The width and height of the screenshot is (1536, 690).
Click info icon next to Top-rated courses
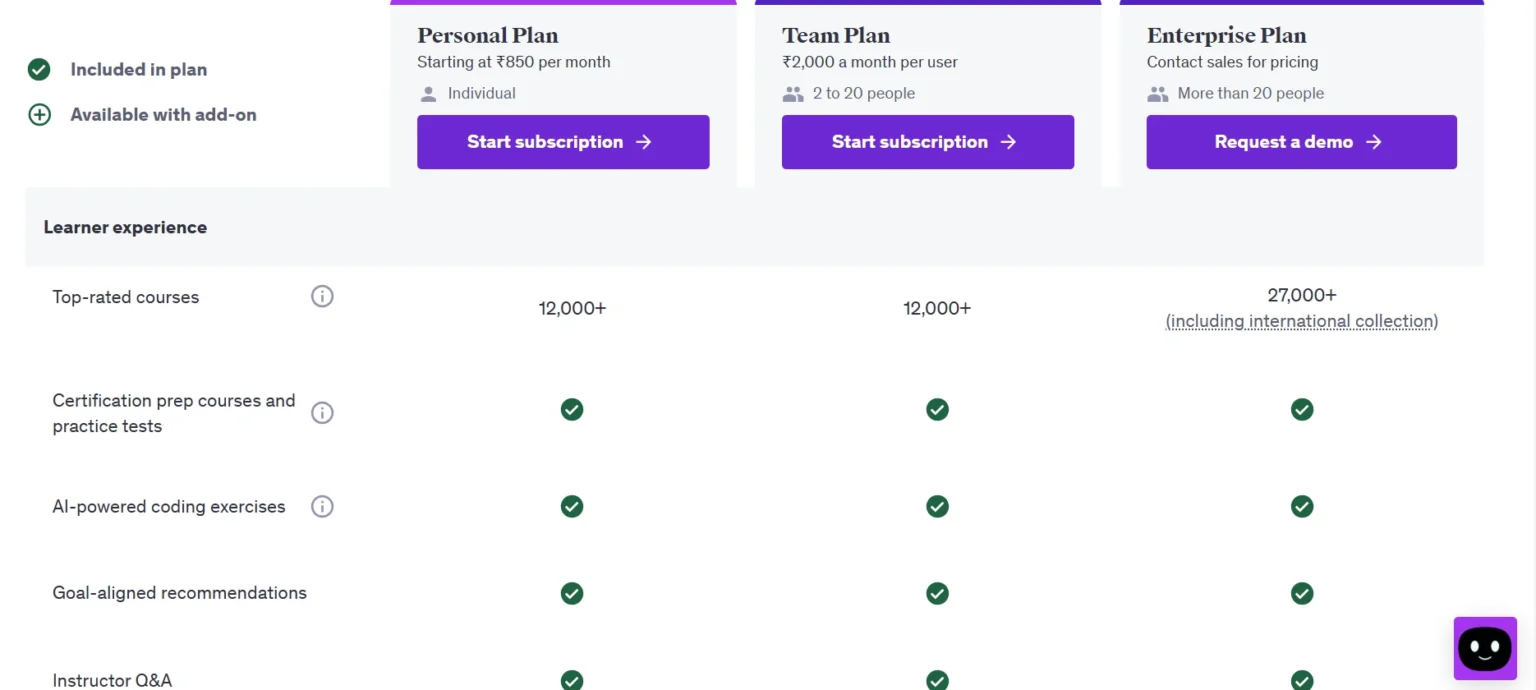tap(322, 296)
